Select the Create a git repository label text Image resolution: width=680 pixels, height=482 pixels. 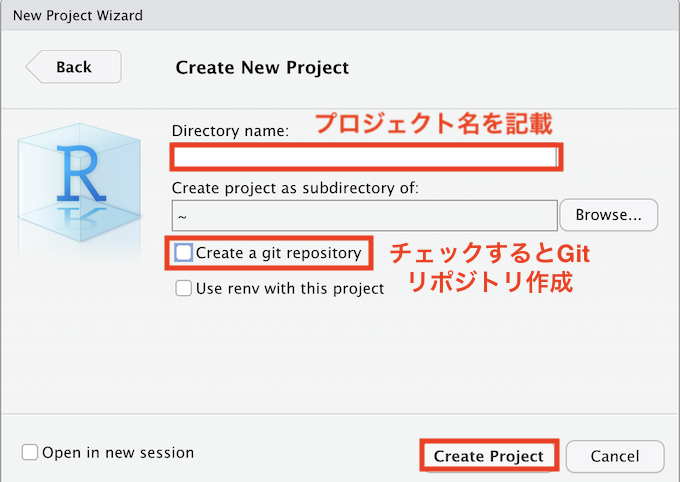(278, 253)
